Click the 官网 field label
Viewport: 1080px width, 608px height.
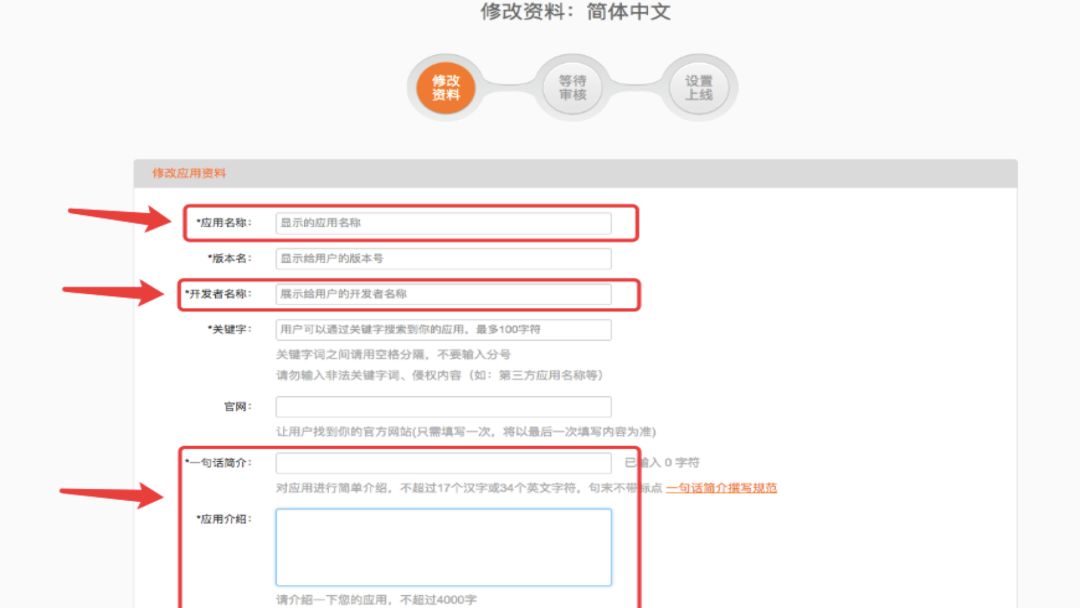tap(237, 407)
